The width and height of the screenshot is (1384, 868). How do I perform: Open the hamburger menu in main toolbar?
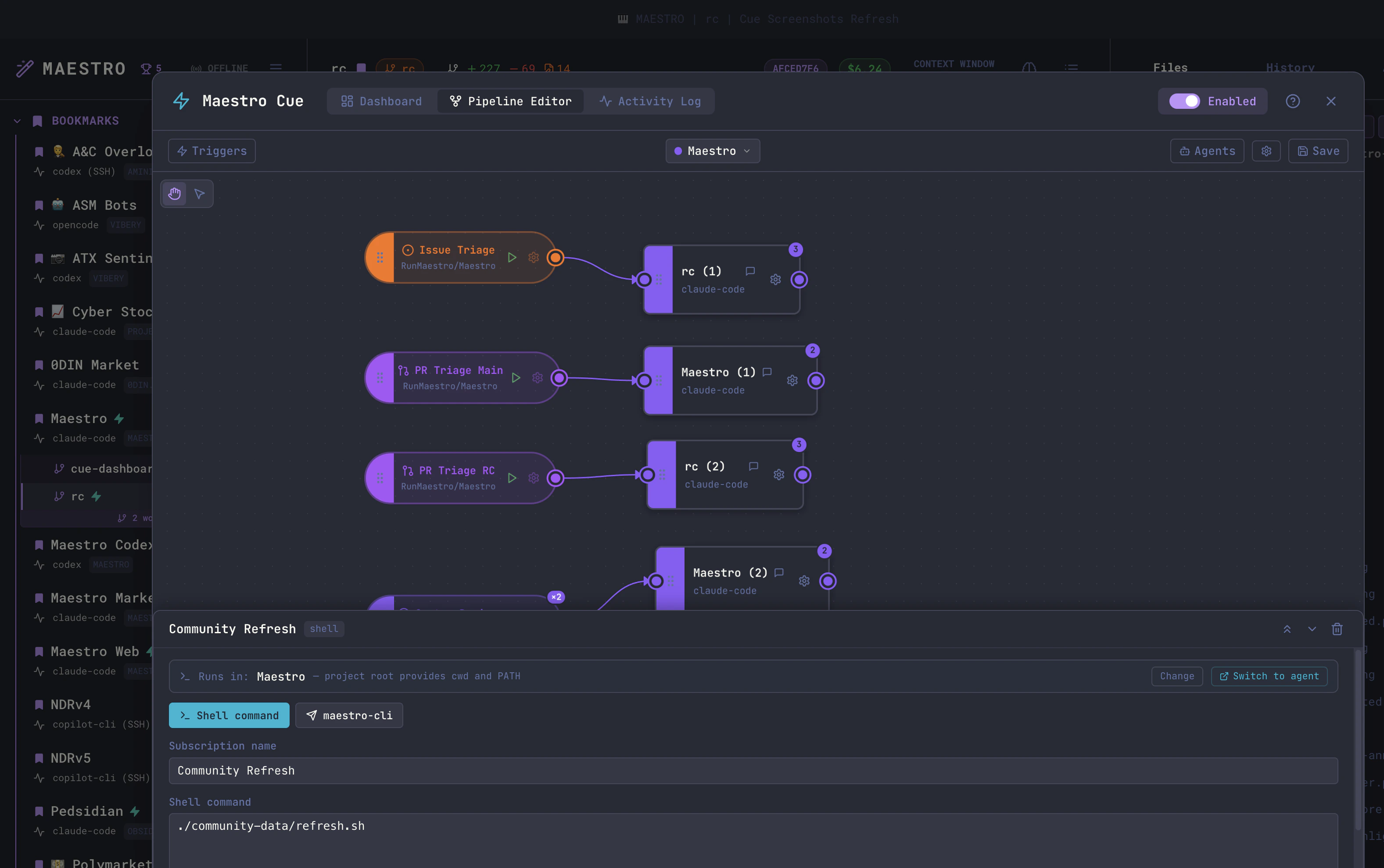point(276,68)
